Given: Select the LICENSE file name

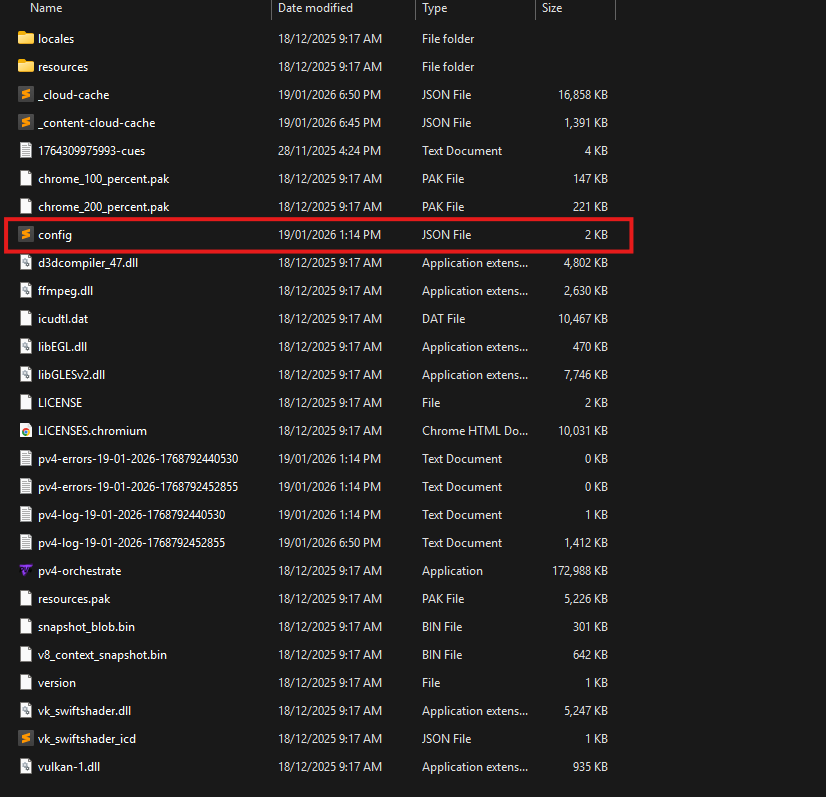Looking at the screenshot, I should click(60, 402).
